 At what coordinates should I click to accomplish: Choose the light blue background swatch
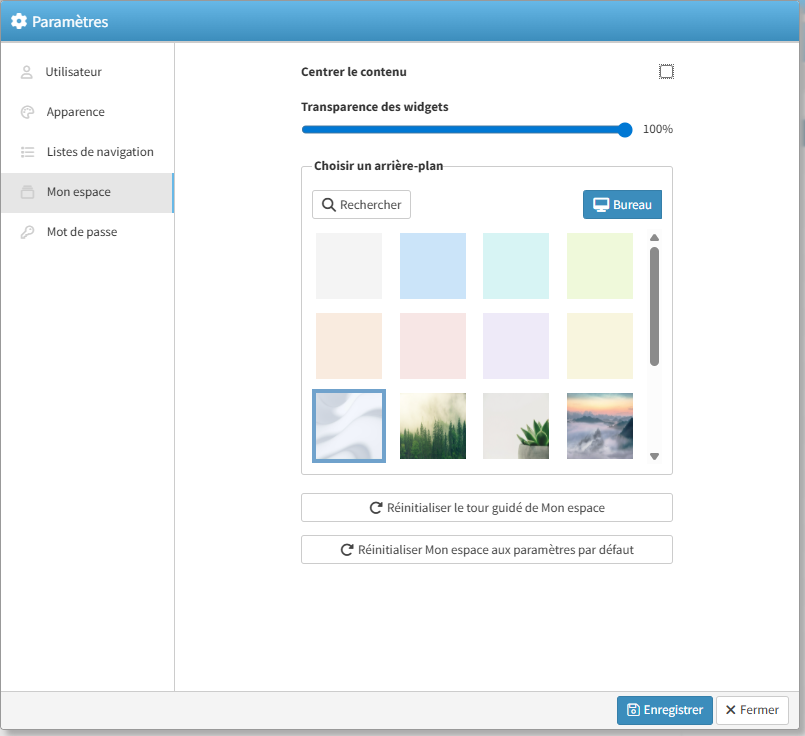click(432, 266)
